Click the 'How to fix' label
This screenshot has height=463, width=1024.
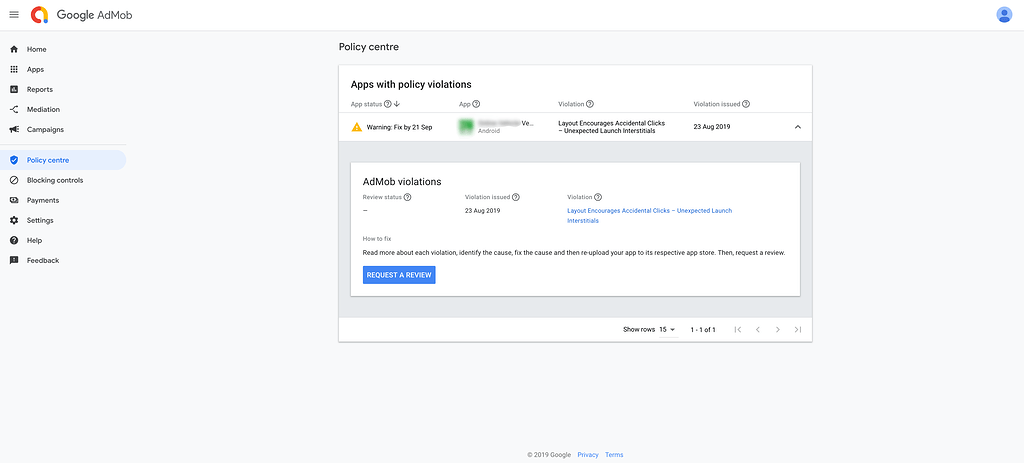(377, 239)
